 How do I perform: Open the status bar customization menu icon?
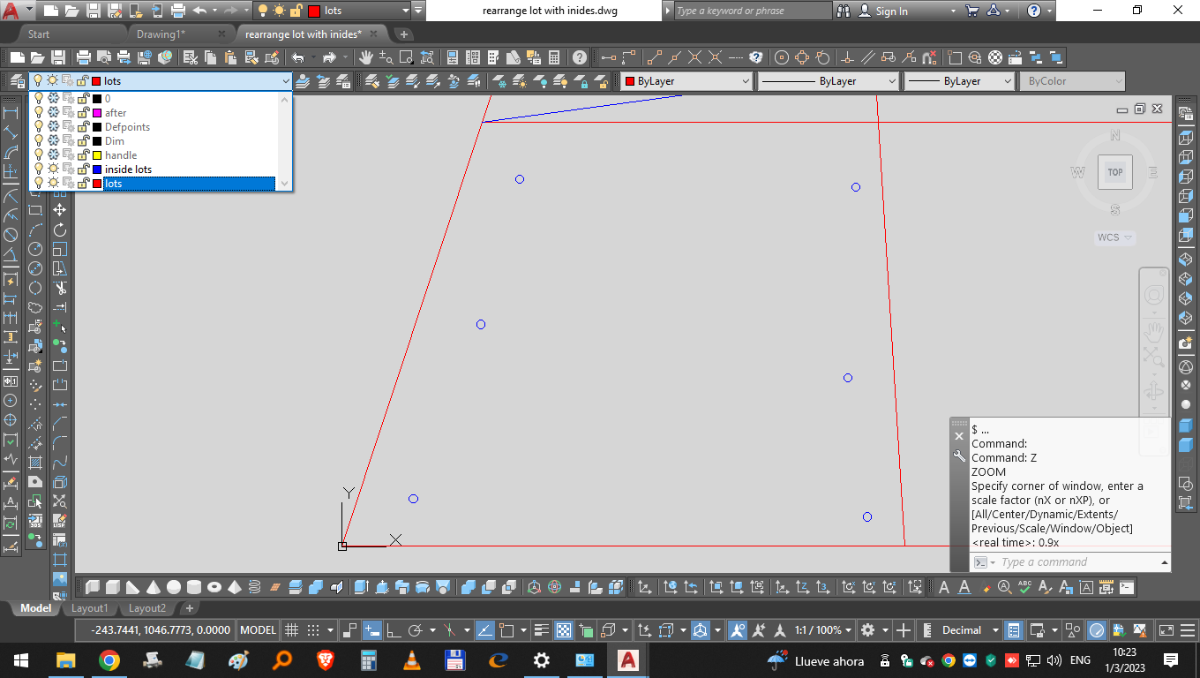pyautogui.click(x=1189, y=630)
